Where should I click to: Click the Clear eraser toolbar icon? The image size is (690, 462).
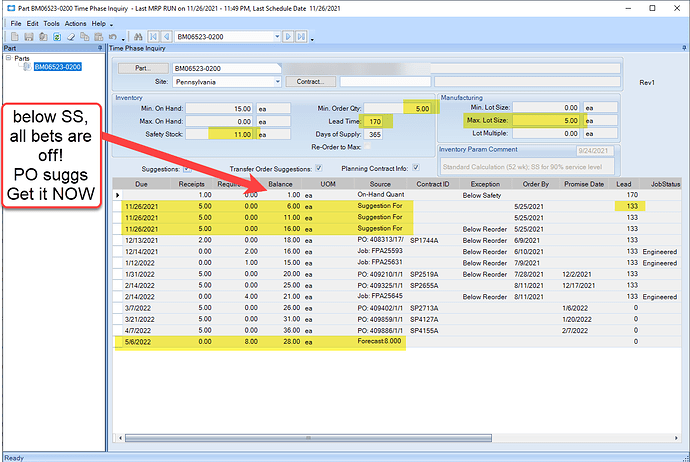click(71, 37)
